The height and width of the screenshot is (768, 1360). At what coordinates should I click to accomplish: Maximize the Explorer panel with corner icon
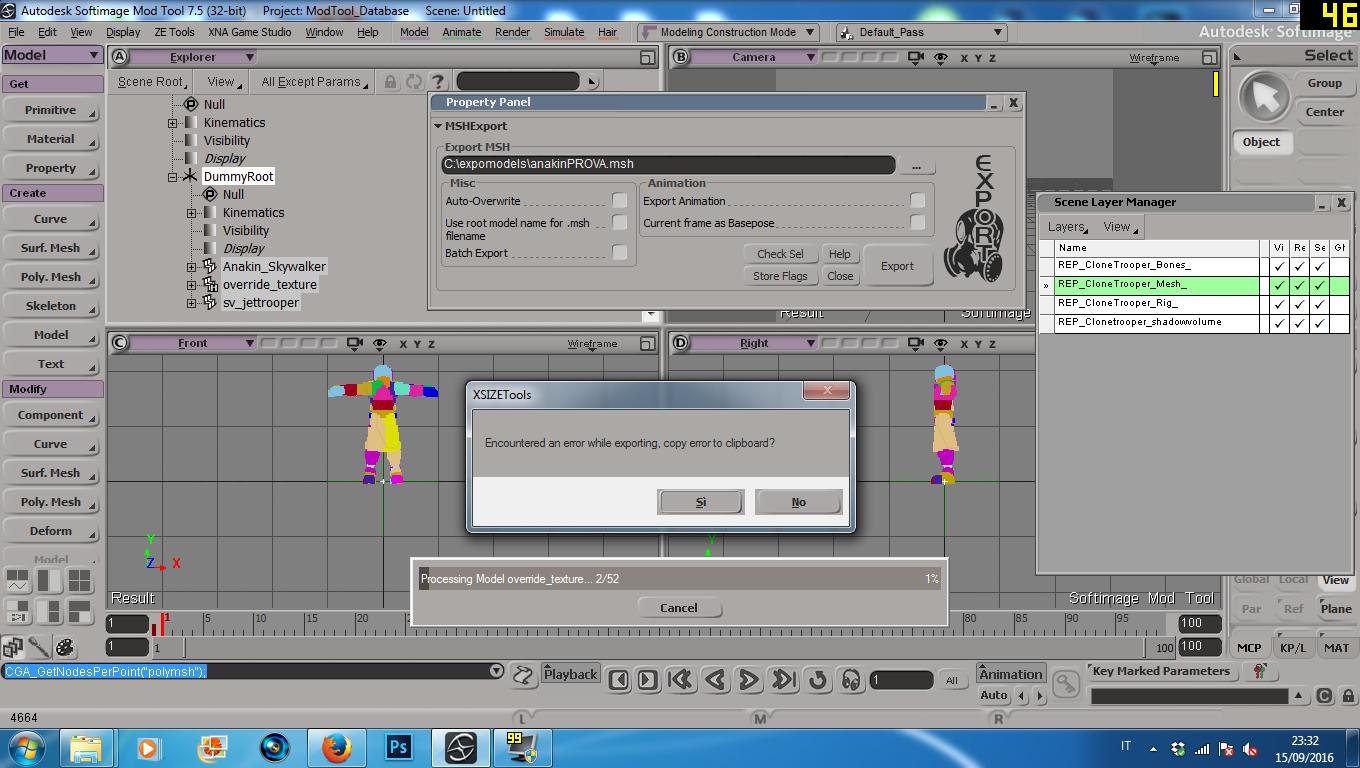point(648,58)
